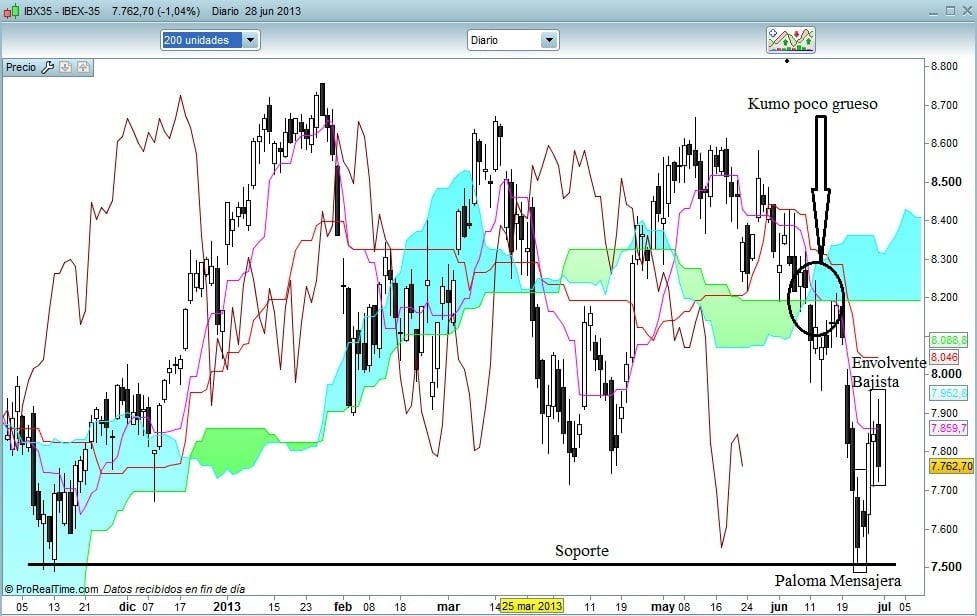Click the 7.500 price axis value
977x616 pixels.
(x=946, y=567)
